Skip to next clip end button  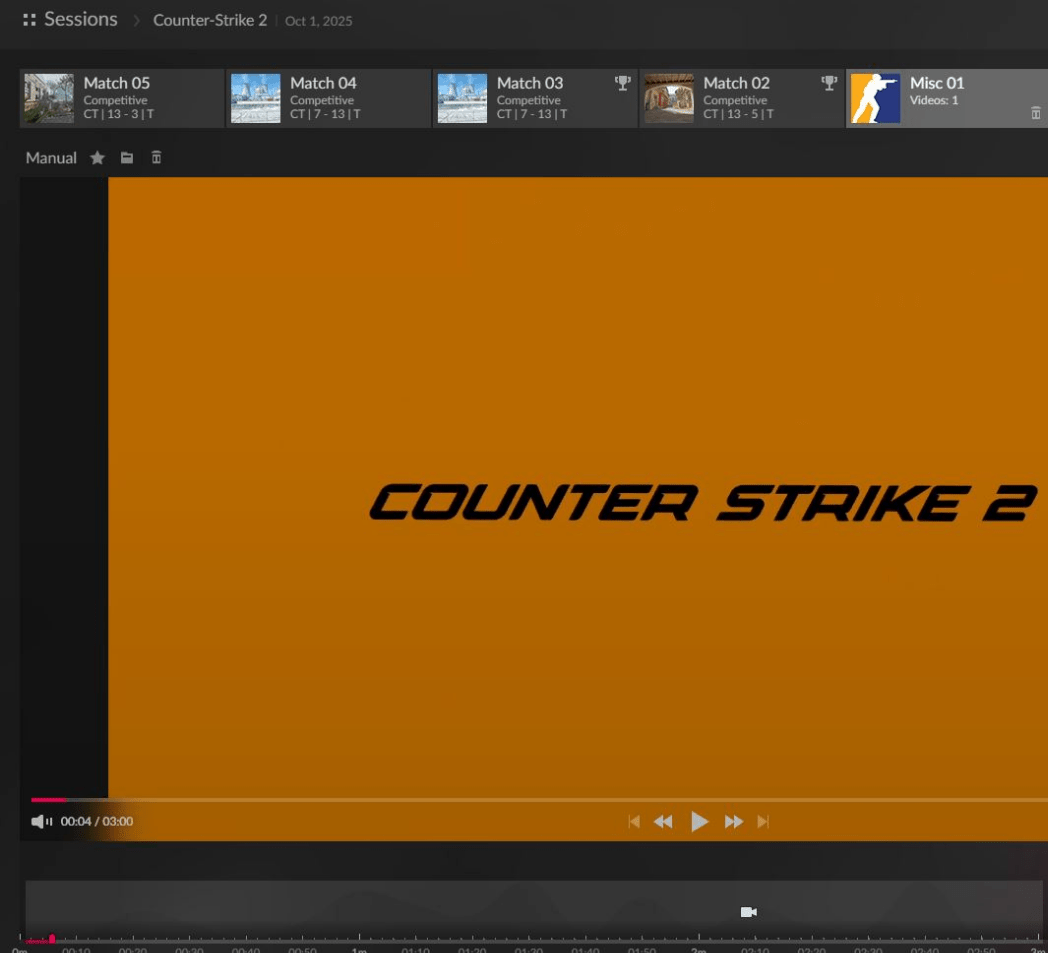763,821
